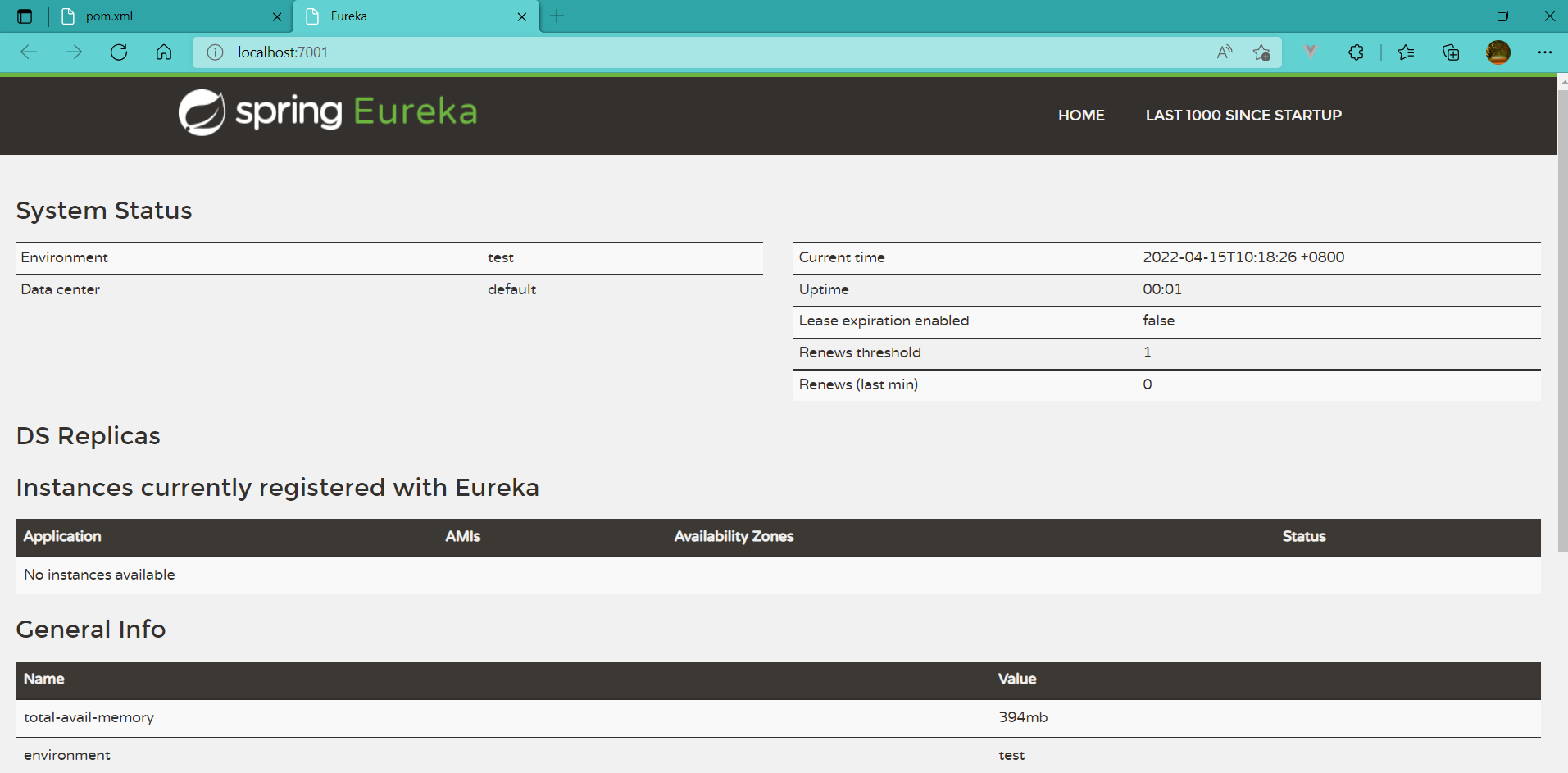Click the Uptime value 00:01
Image resolution: width=1568 pixels, height=773 pixels.
[x=1162, y=289]
